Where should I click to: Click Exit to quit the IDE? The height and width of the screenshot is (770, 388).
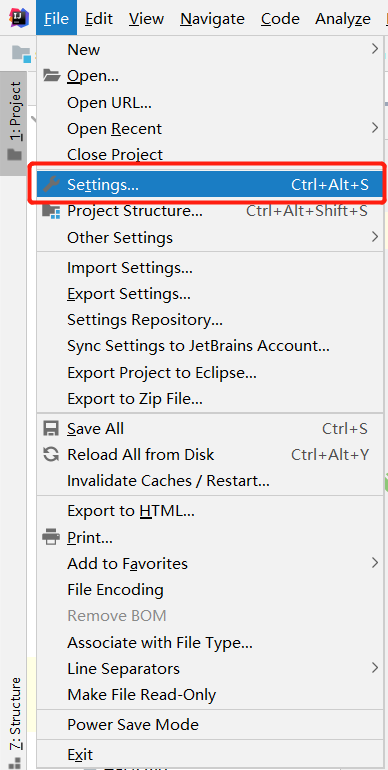click(x=210, y=754)
